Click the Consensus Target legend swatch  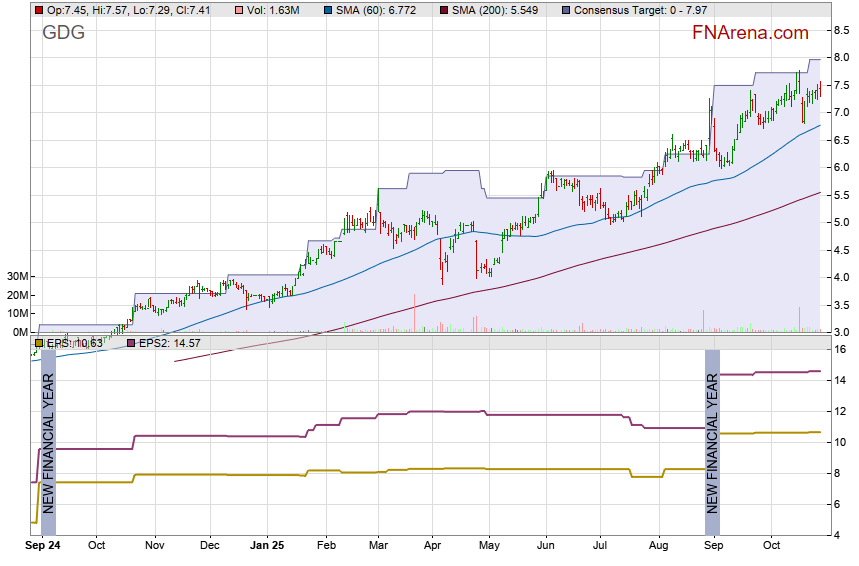[x=566, y=10]
